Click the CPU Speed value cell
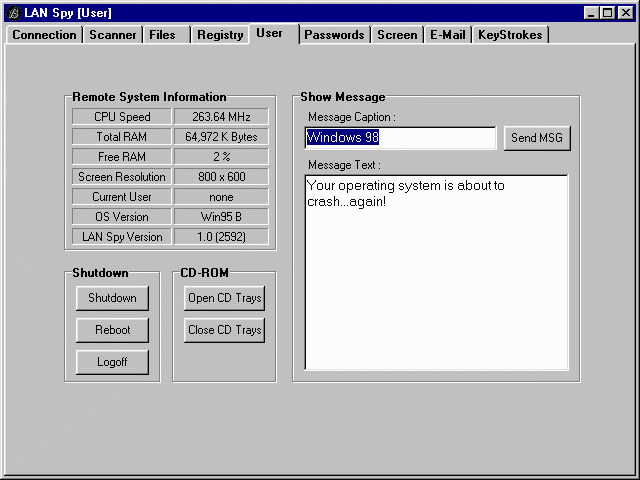Image resolution: width=640 pixels, height=480 pixels. coord(221,117)
